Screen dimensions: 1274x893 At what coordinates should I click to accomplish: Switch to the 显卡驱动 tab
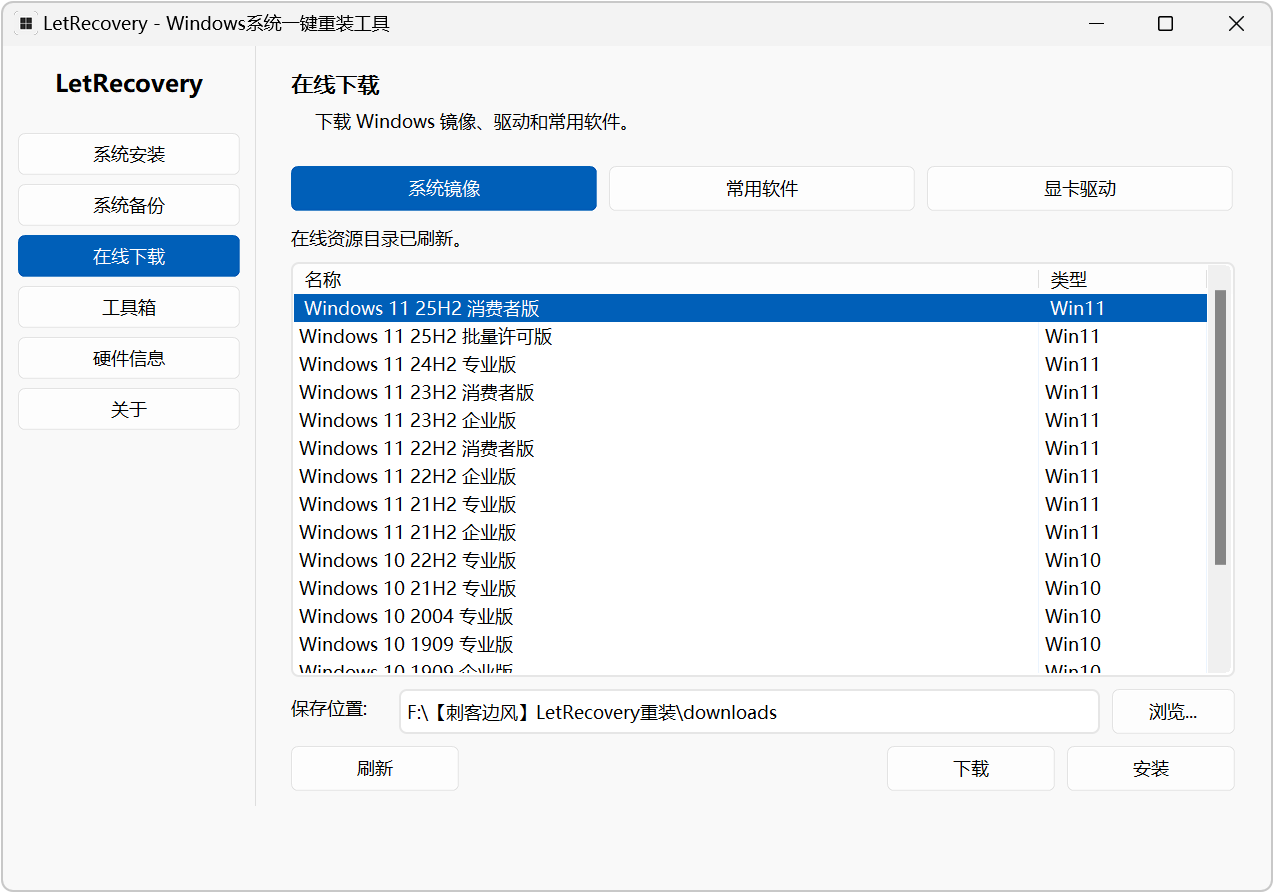(1080, 188)
